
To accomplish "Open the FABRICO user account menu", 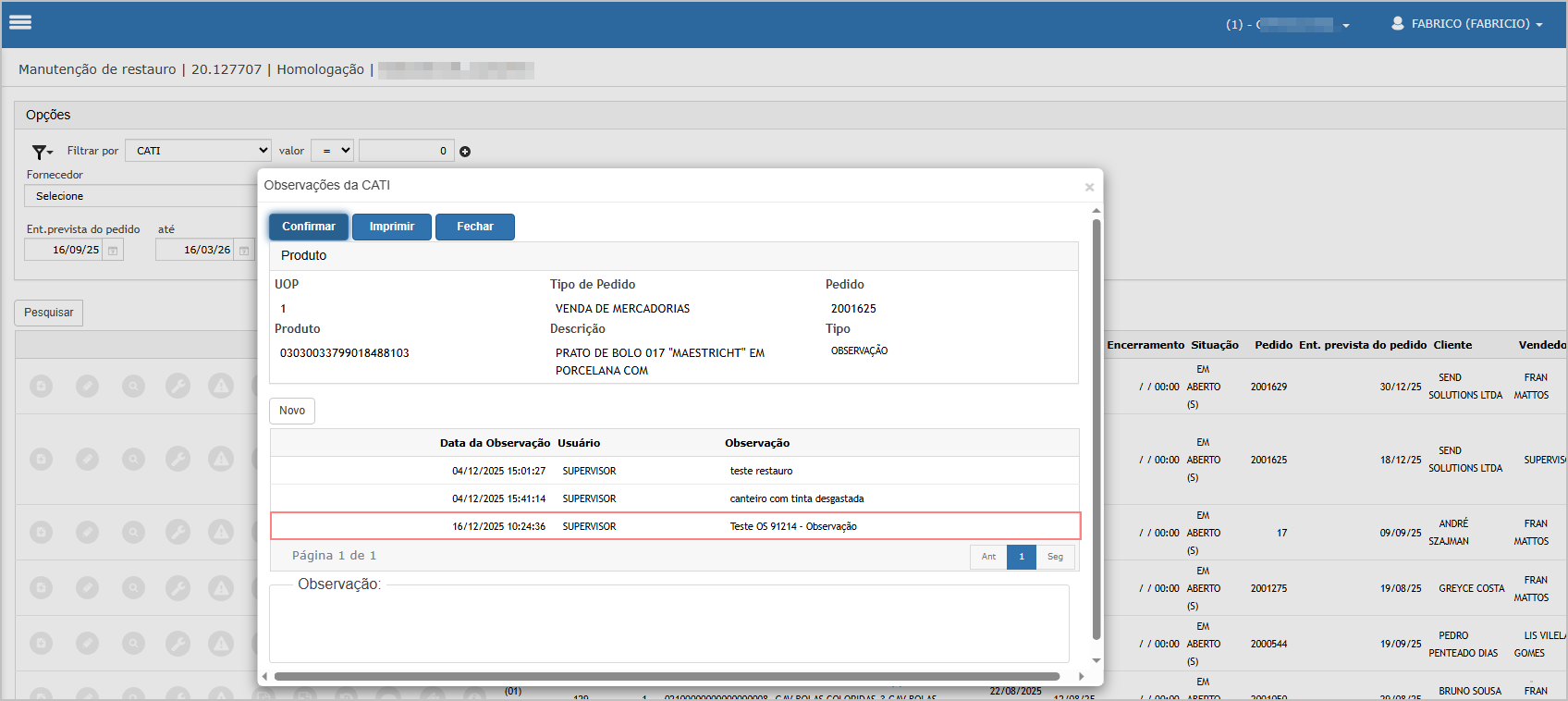I will (1468, 24).
